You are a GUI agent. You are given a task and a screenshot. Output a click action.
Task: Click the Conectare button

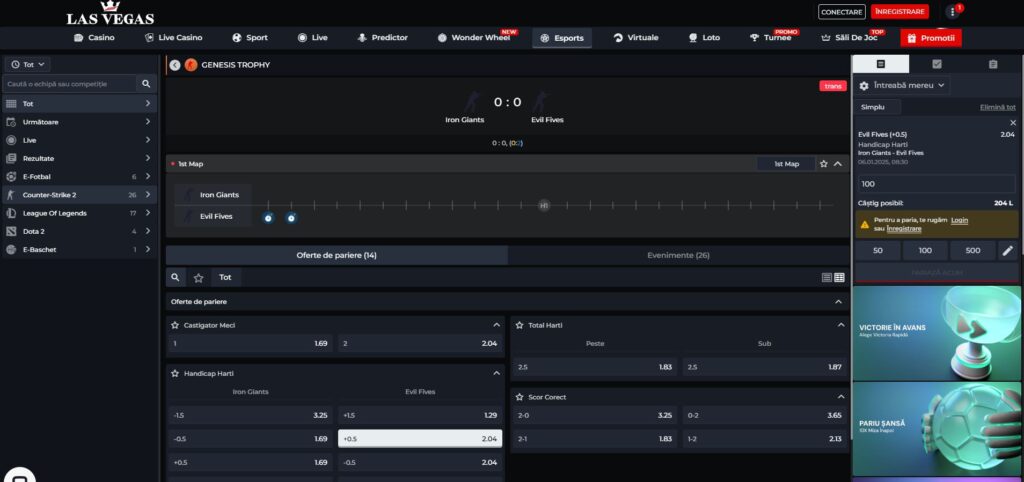(842, 12)
